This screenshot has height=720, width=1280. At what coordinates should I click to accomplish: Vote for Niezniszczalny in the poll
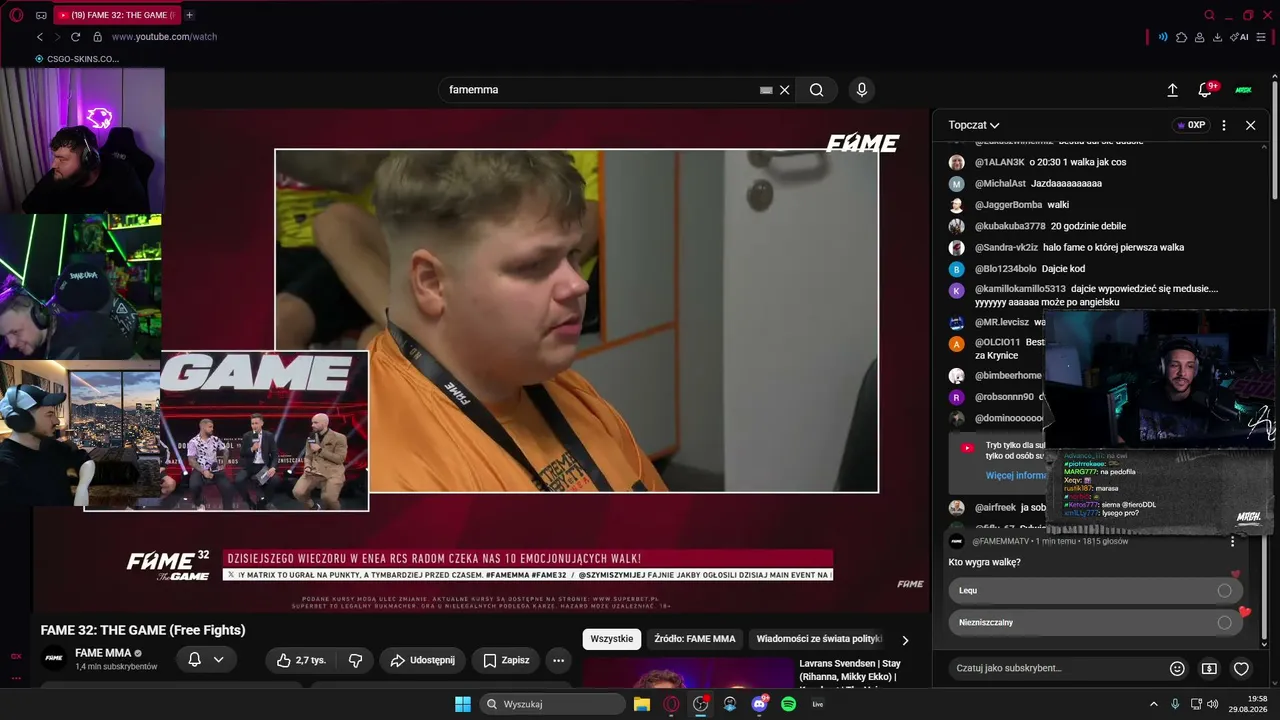coord(1094,622)
